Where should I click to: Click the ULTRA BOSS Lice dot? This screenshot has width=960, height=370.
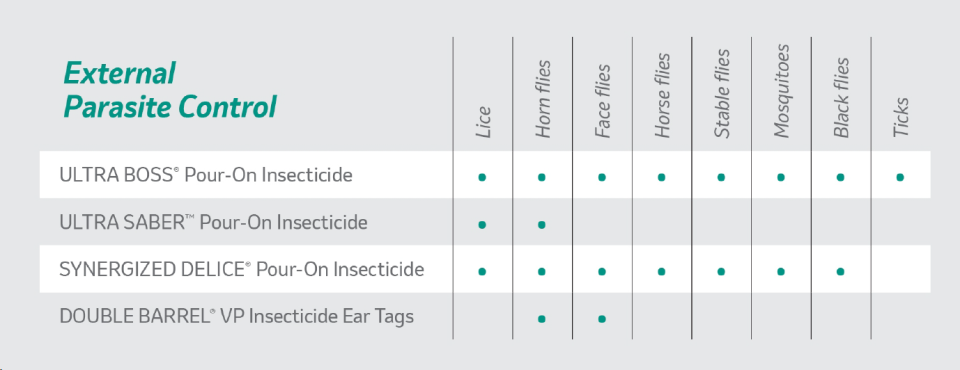[482, 178]
